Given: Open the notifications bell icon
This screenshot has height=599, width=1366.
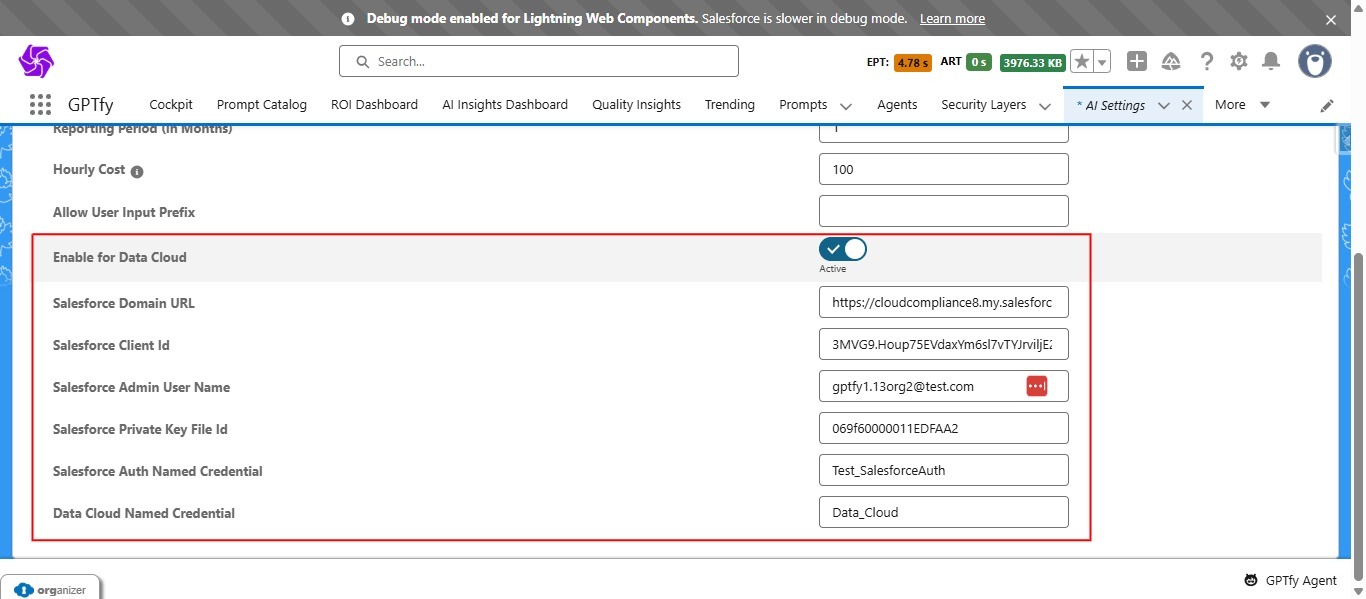Looking at the screenshot, I should pos(1271,61).
